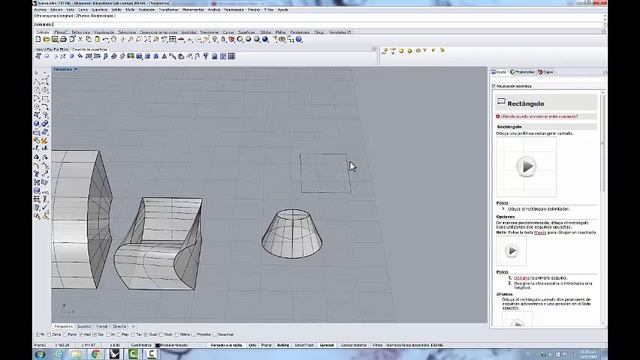Click the first icon in the surface creation toolbar
Image resolution: width=640 pixels, height=360 pixels.
tap(38, 56)
